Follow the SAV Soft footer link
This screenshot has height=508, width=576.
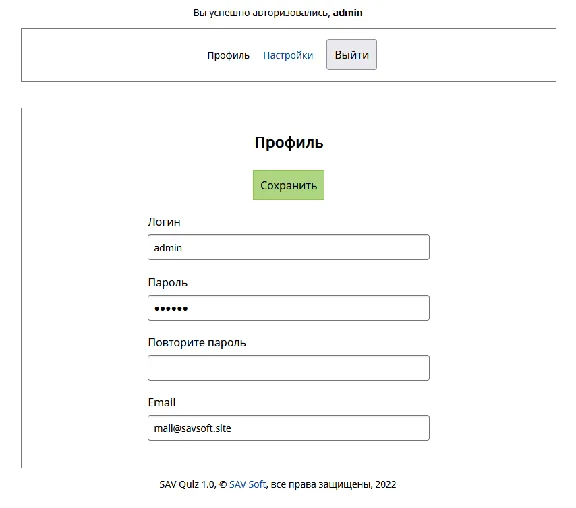coord(247,484)
